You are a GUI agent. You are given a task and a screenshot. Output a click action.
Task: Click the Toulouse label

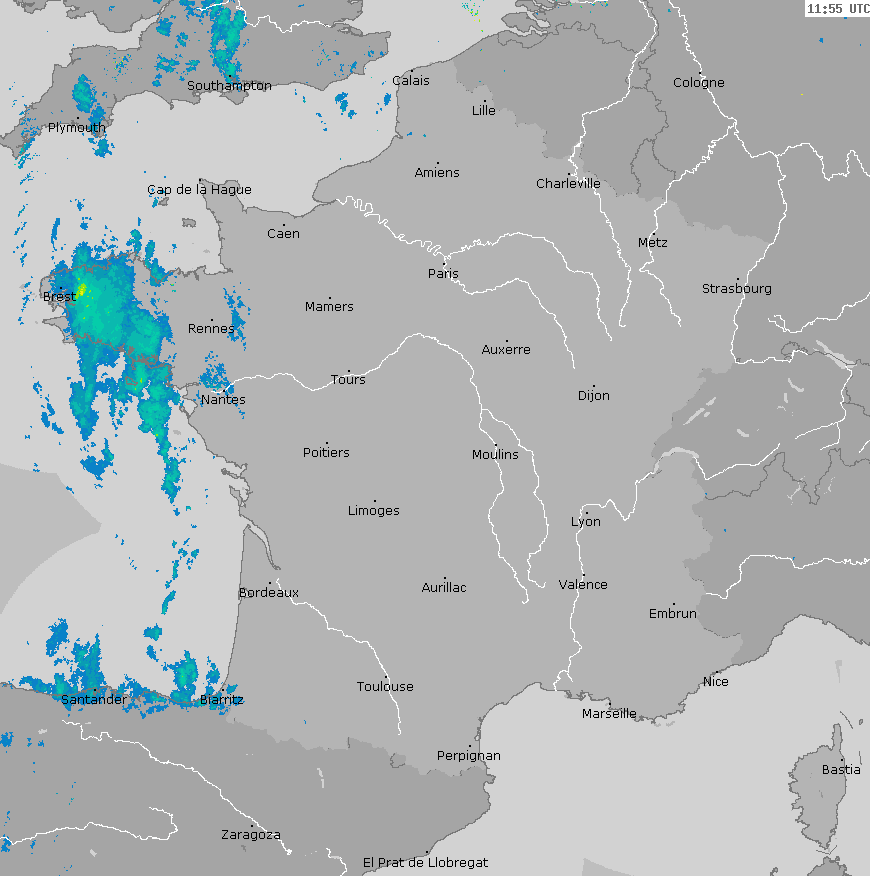[x=385, y=686]
